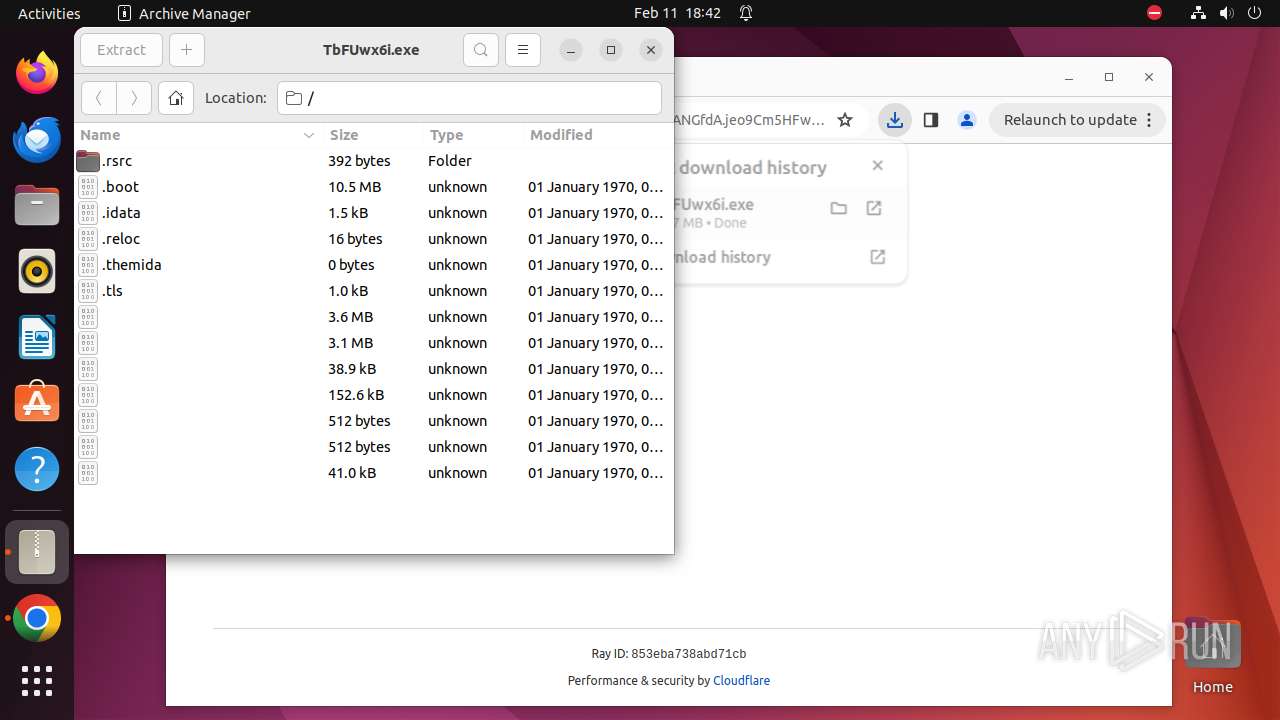Click the binary file icon beside .boot

(x=88, y=187)
